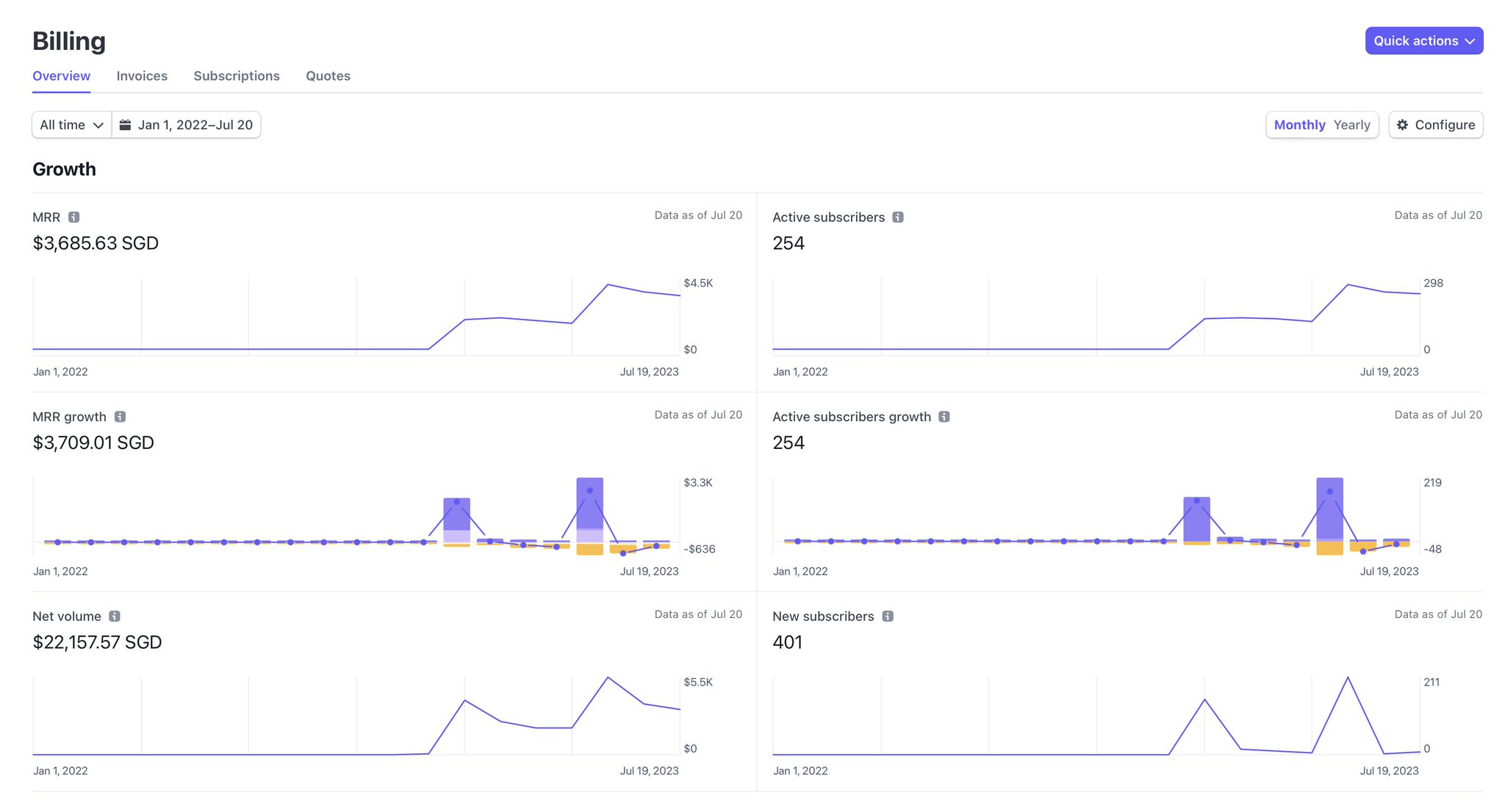
Task: Click the Active subscribers info icon
Action: (898, 217)
